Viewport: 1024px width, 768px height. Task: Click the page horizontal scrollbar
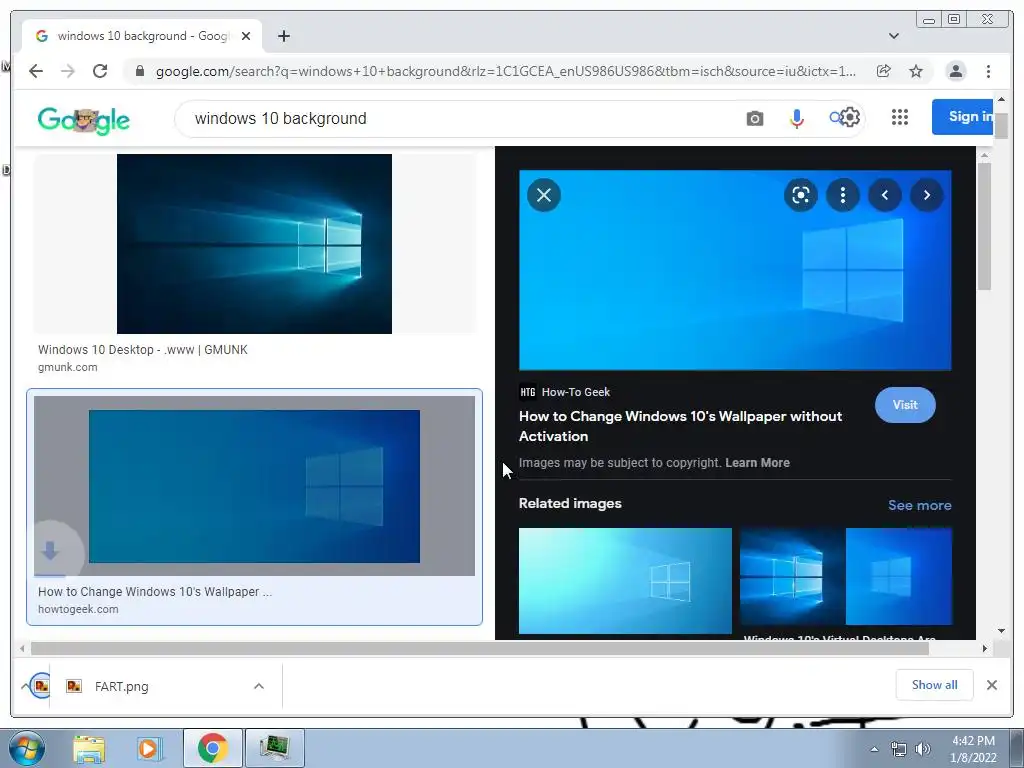tap(479, 648)
